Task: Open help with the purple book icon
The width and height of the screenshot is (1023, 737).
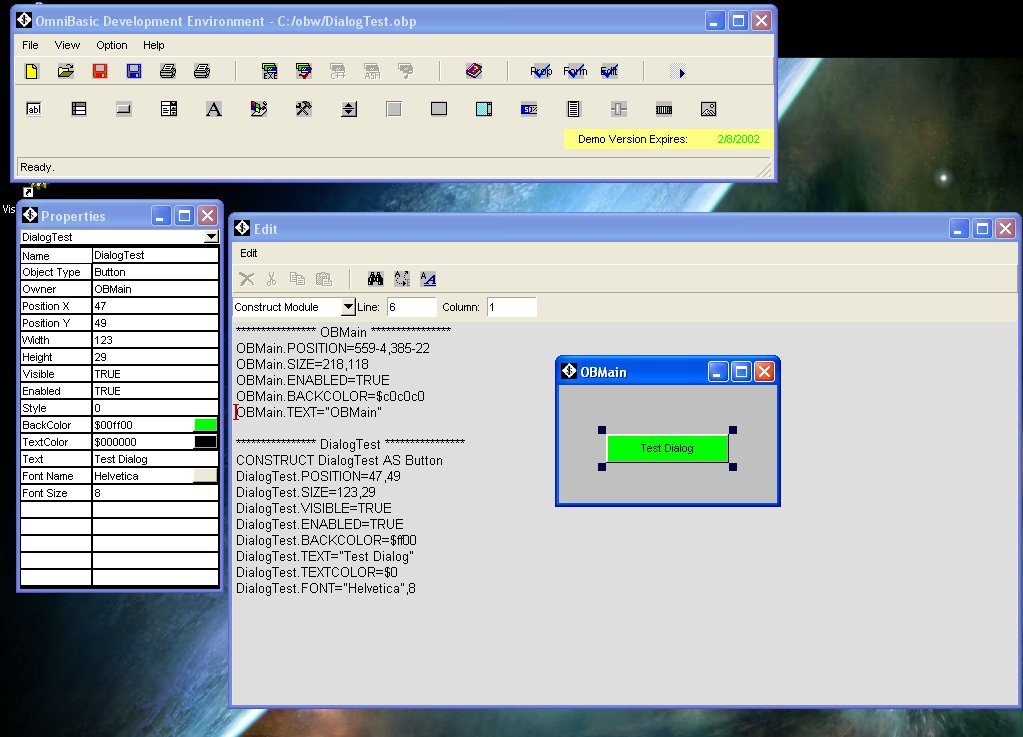Action: click(x=474, y=70)
